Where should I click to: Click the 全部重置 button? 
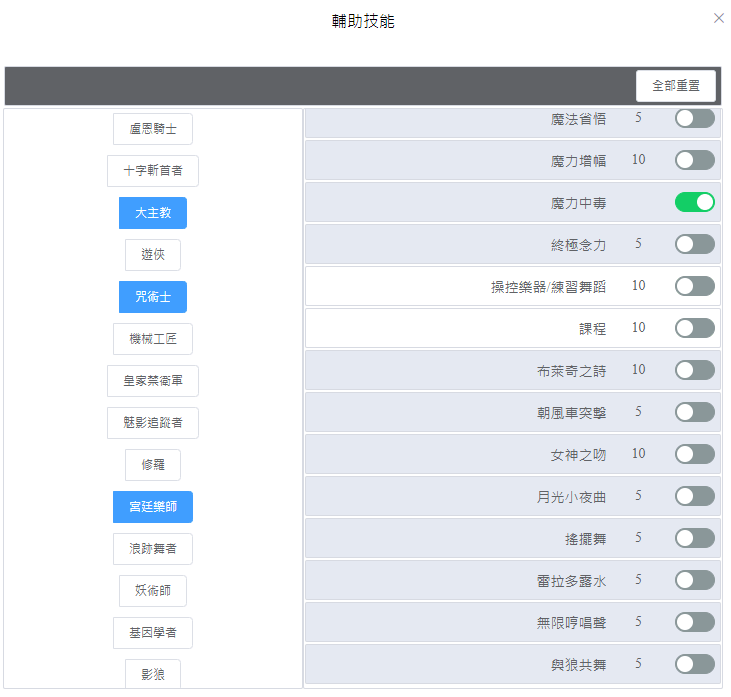tap(676, 86)
